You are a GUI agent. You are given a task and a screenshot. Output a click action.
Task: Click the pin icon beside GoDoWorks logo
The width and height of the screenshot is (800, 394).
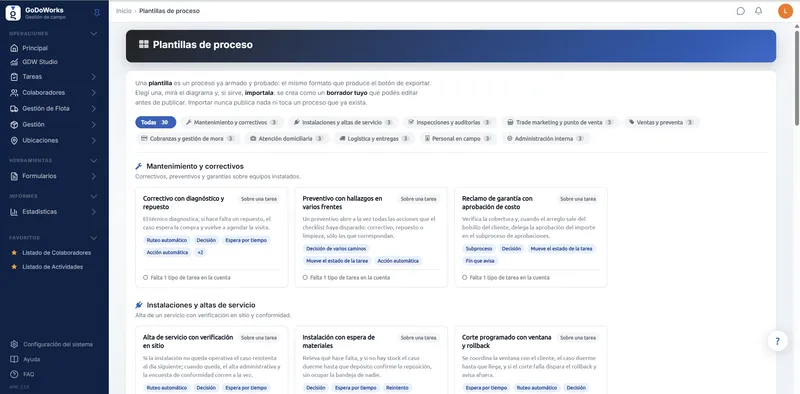(97, 13)
